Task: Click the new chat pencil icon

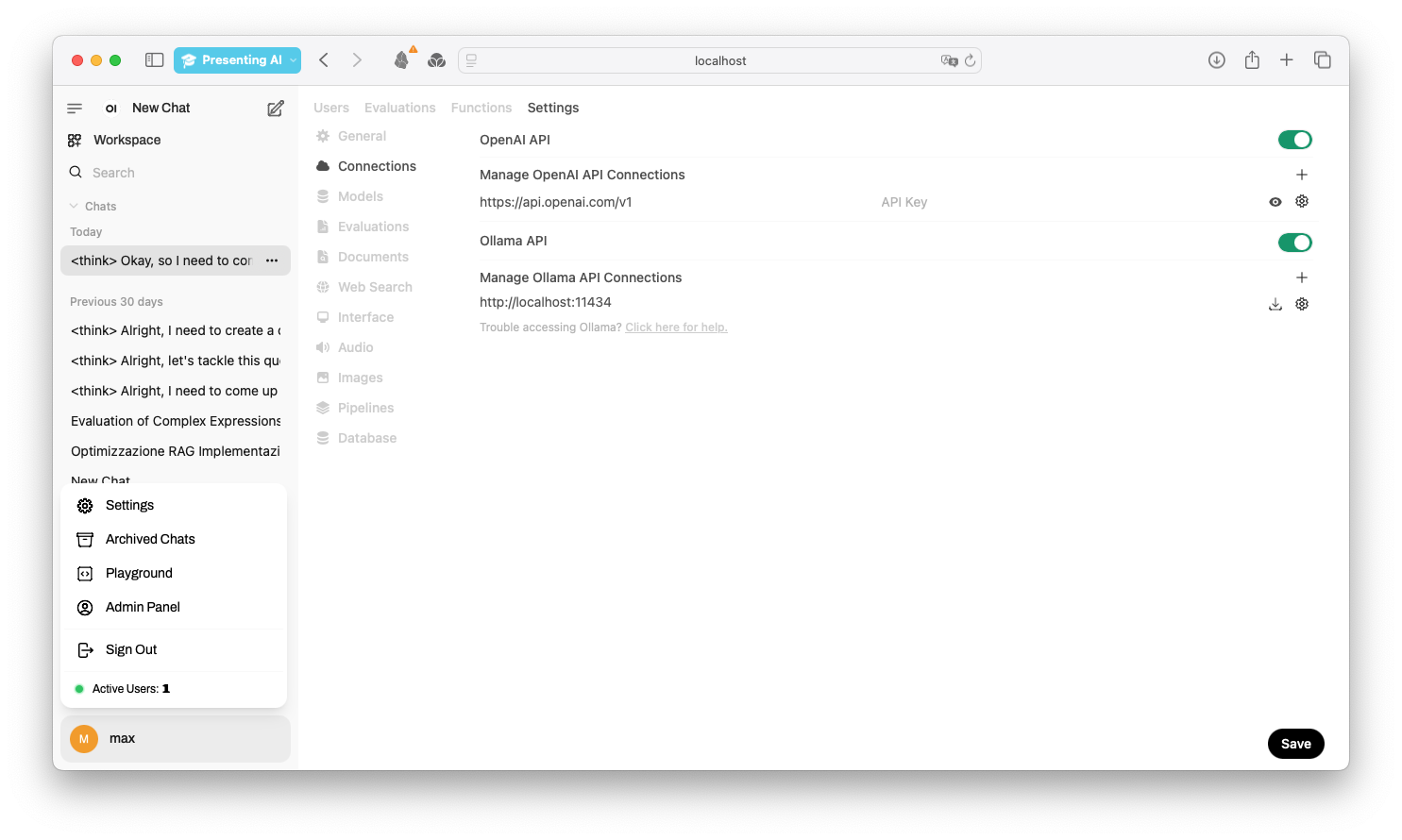Action: coord(276,109)
